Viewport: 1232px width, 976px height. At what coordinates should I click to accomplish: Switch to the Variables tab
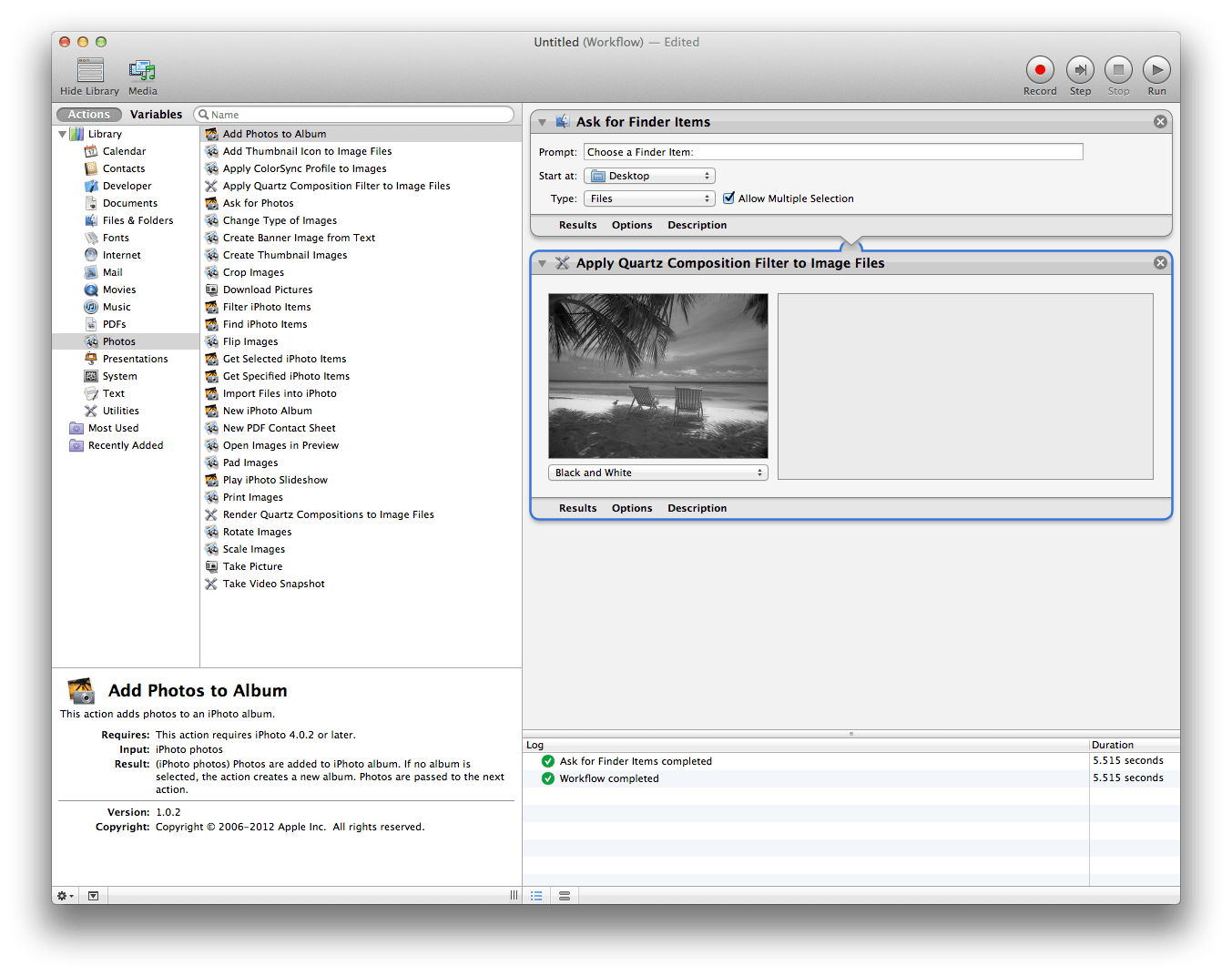(156, 114)
